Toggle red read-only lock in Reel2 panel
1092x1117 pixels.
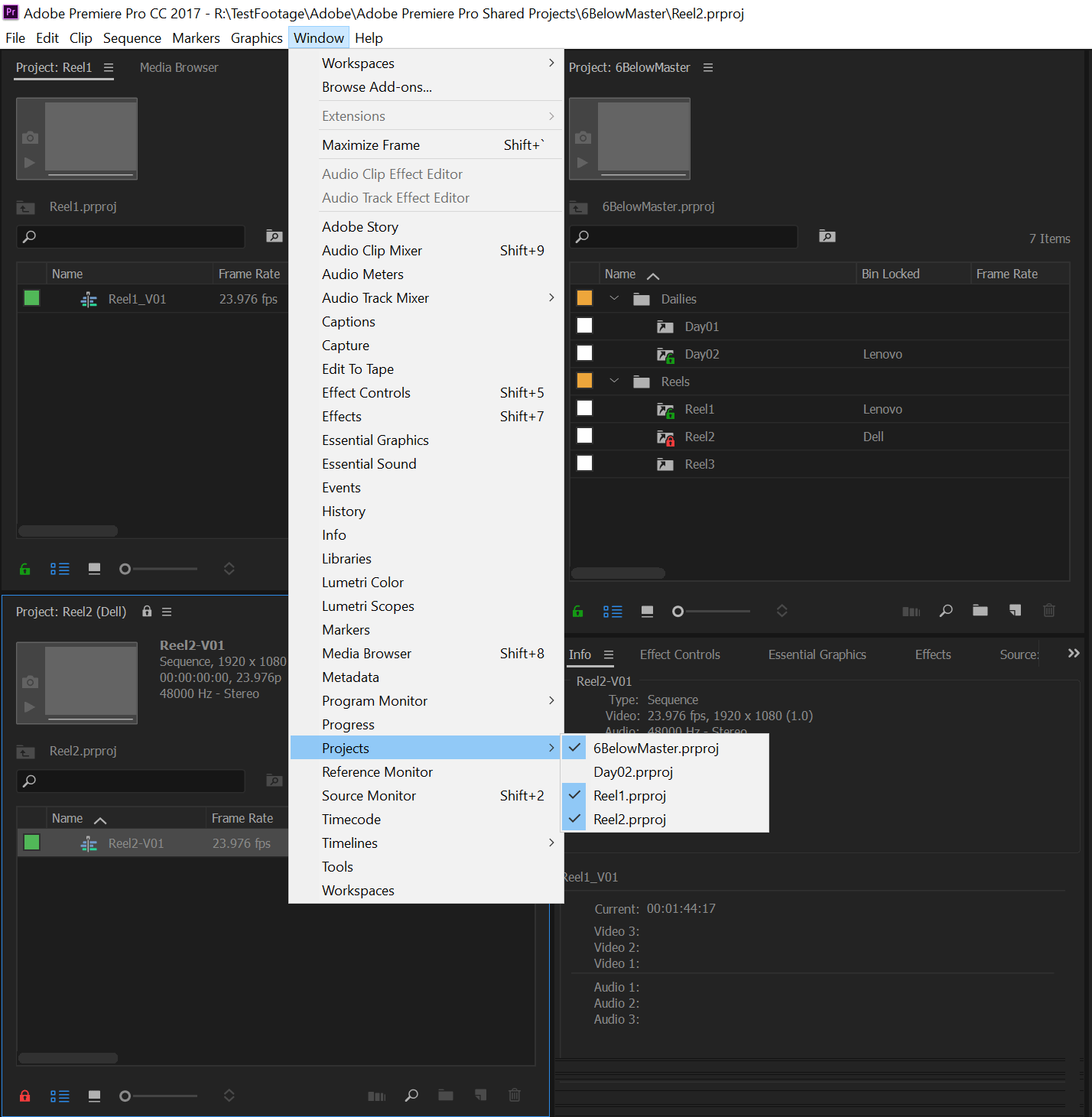click(x=24, y=1096)
